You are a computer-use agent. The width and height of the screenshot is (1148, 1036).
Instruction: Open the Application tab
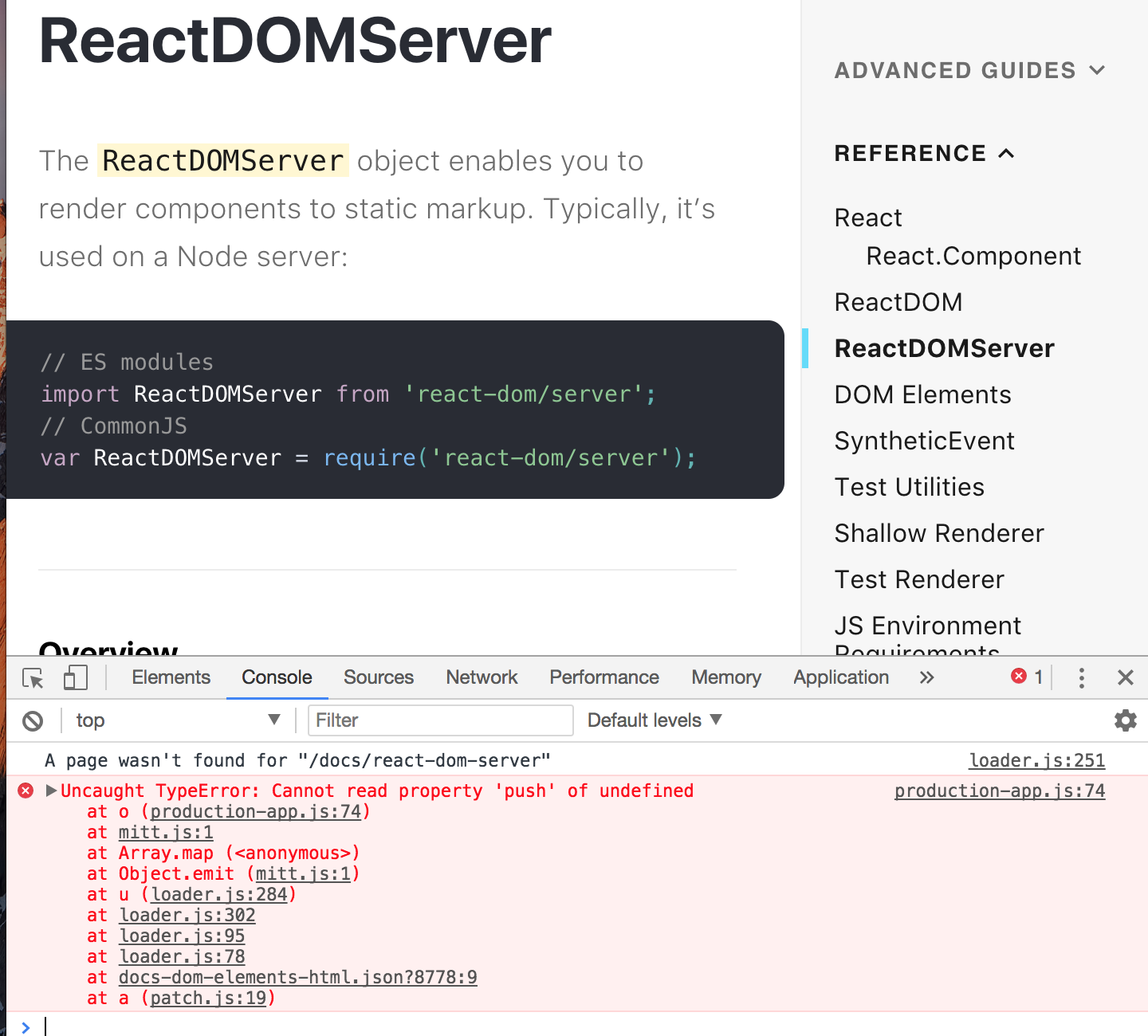tap(841, 677)
